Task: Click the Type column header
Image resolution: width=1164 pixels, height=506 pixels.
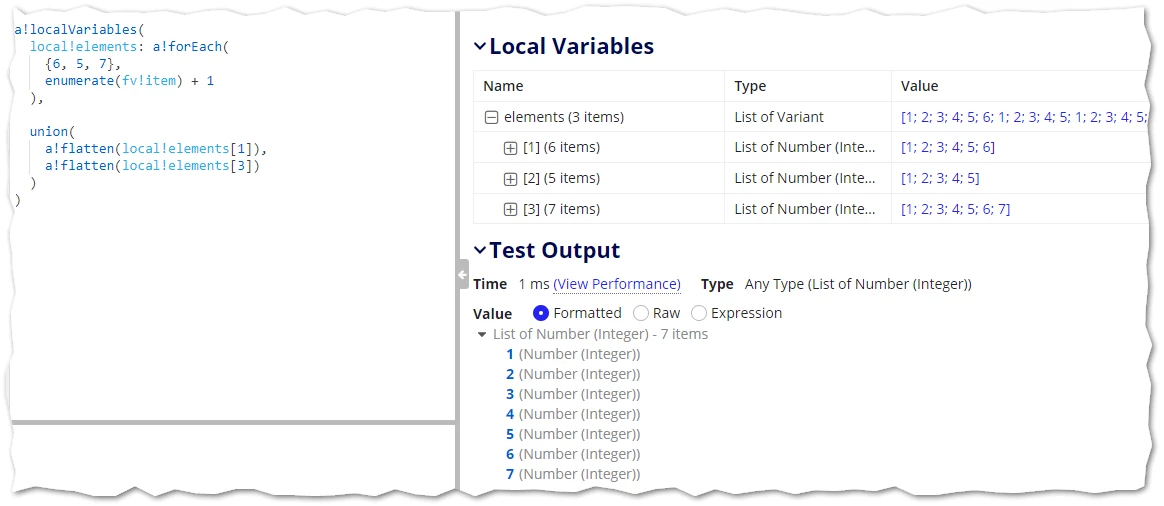Action: click(750, 86)
